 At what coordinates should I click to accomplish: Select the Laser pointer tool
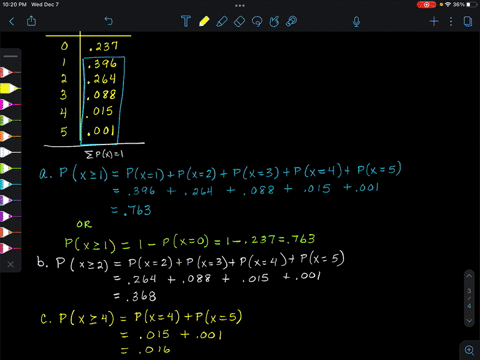tap(292, 21)
